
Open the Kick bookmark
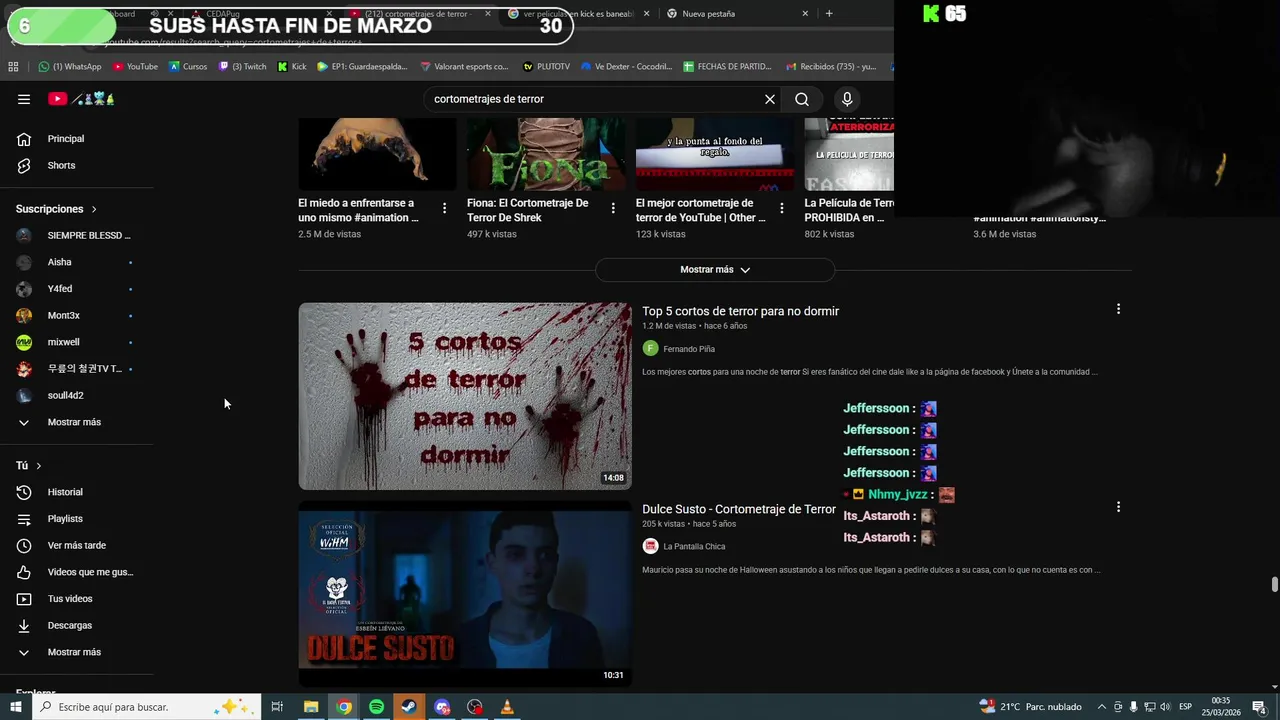tap(292, 67)
